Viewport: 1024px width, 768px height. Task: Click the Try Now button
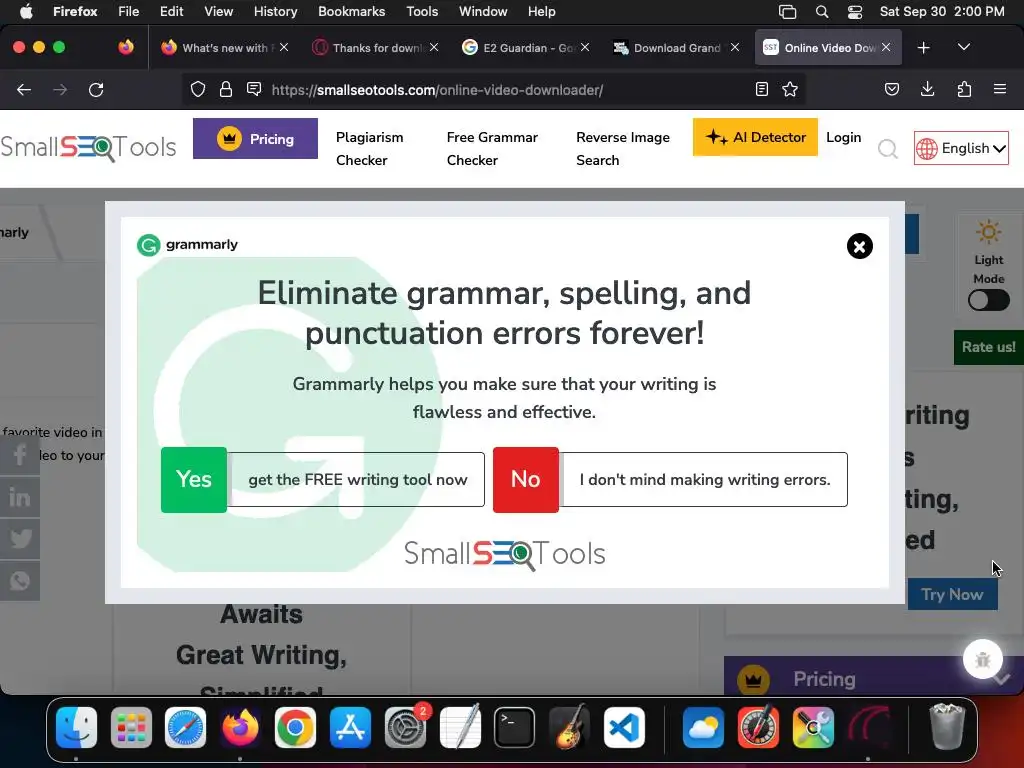952,594
